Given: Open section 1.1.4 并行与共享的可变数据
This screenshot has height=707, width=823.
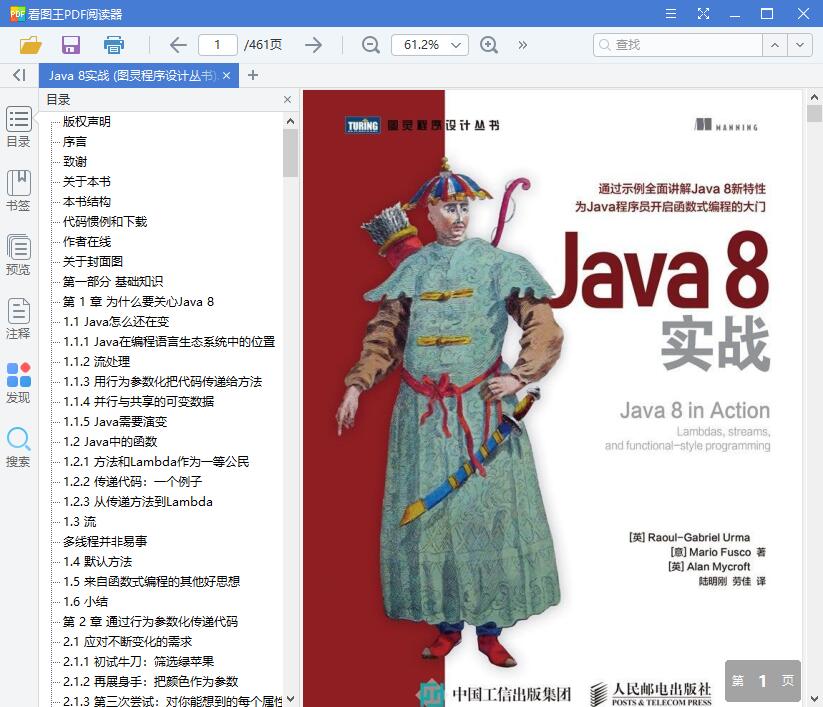Looking at the screenshot, I should pyautogui.click(x=139, y=402).
